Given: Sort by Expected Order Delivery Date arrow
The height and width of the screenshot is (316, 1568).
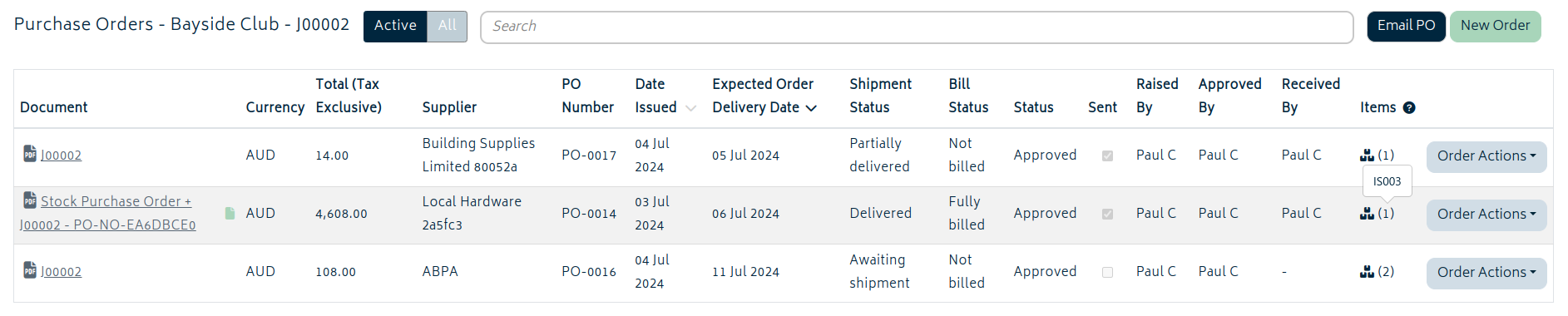Looking at the screenshot, I should tap(812, 108).
